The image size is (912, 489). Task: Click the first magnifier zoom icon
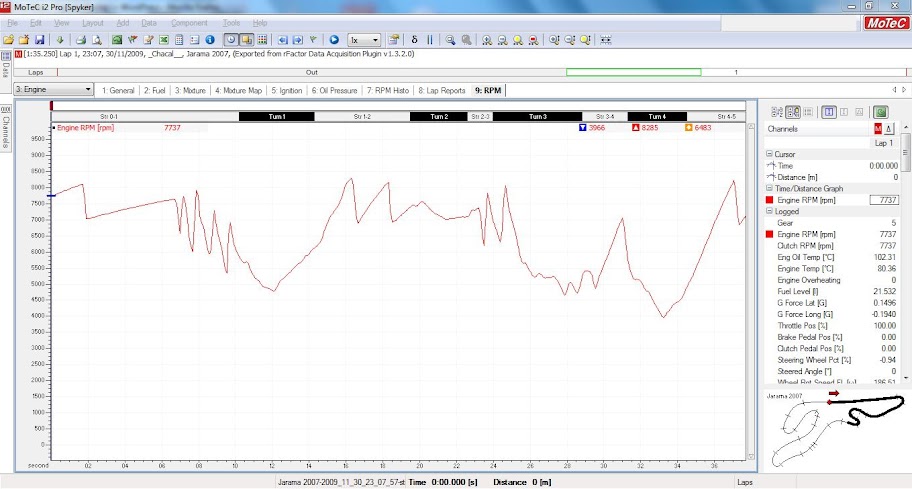(450, 40)
